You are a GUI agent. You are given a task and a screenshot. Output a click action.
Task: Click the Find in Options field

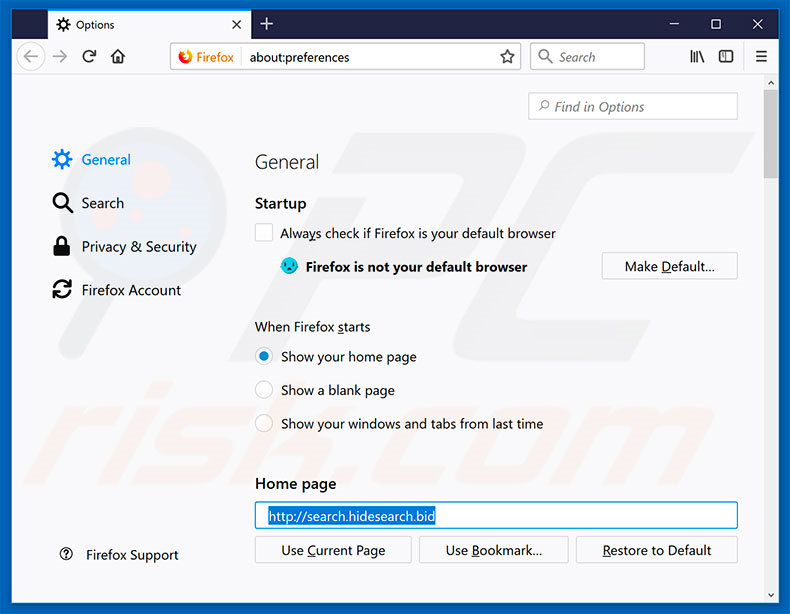pyautogui.click(x=633, y=106)
